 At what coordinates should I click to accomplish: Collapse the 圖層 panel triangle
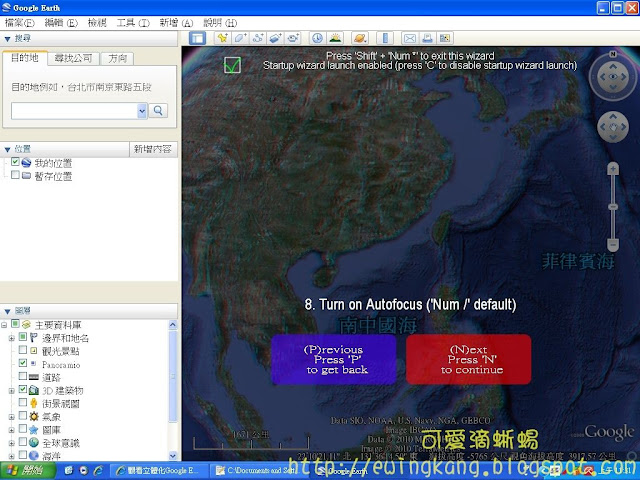pos(7,311)
